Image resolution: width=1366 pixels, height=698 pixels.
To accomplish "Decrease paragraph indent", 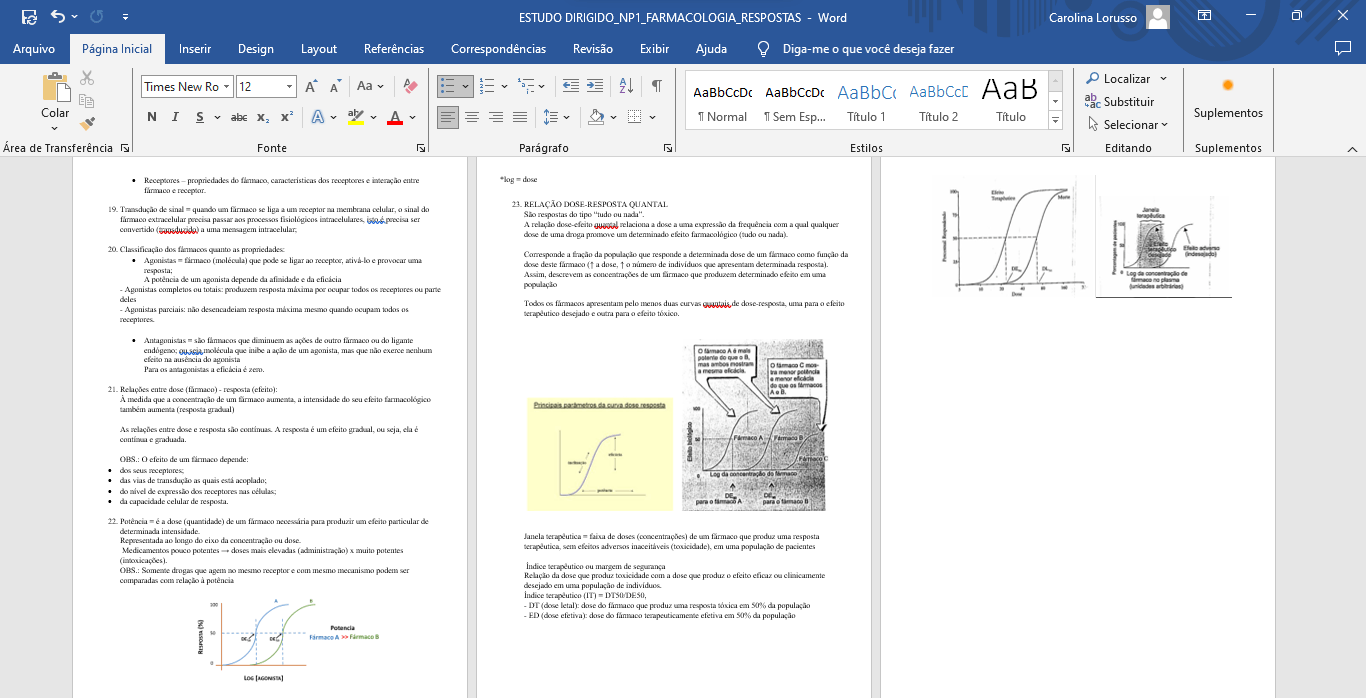I will click(x=570, y=86).
